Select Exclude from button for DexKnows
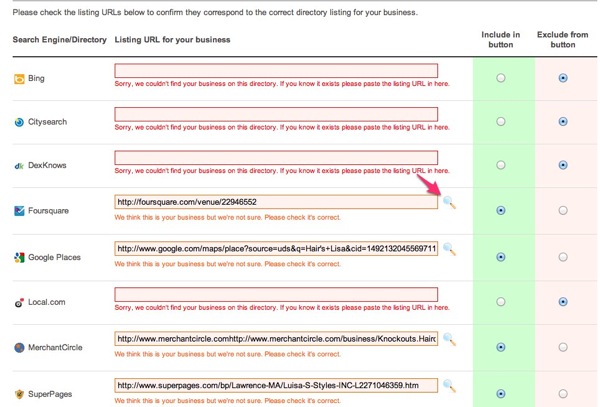The image size is (600, 407). tap(562, 165)
